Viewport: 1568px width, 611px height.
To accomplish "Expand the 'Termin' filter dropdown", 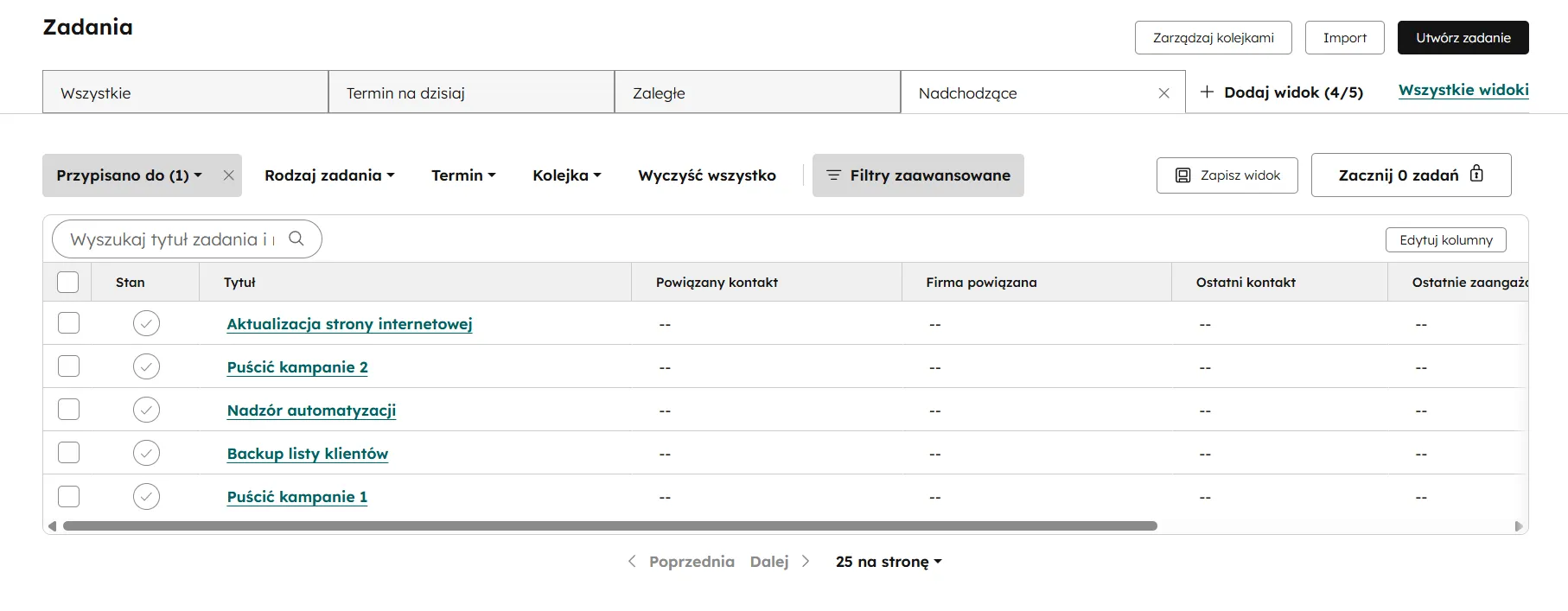I will pyautogui.click(x=463, y=175).
